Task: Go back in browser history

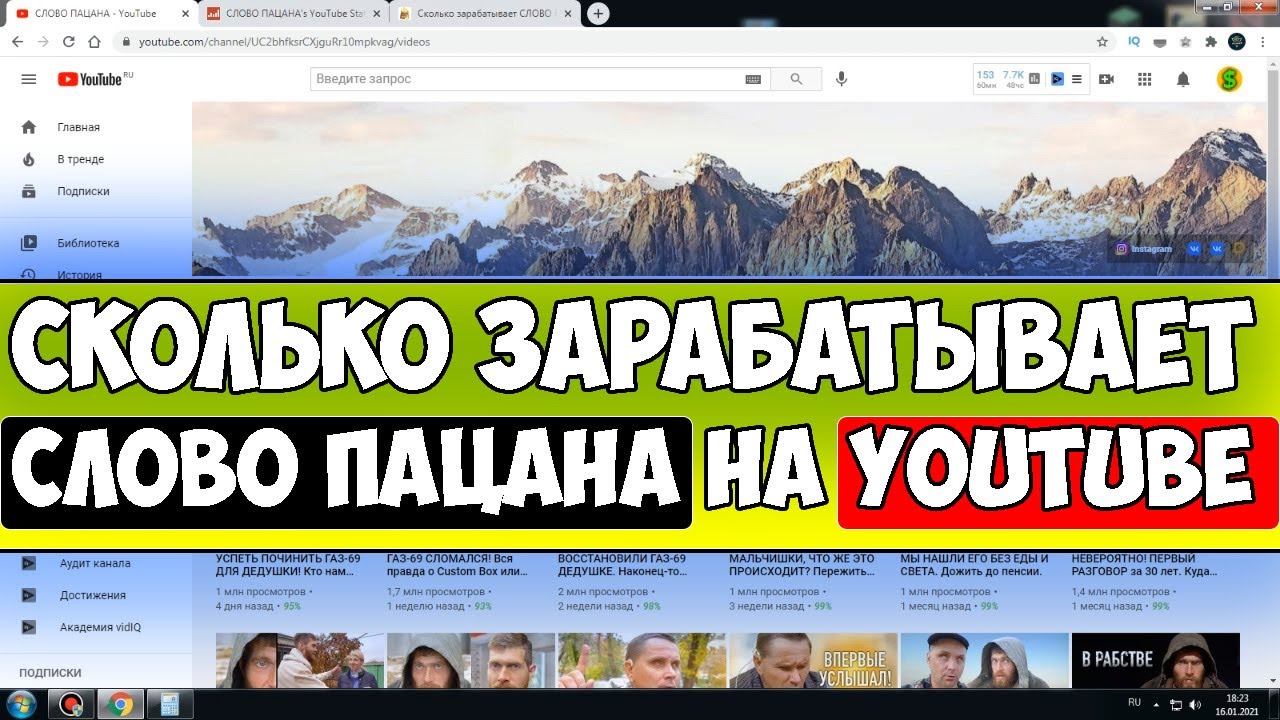Action: click(x=17, y=42)
